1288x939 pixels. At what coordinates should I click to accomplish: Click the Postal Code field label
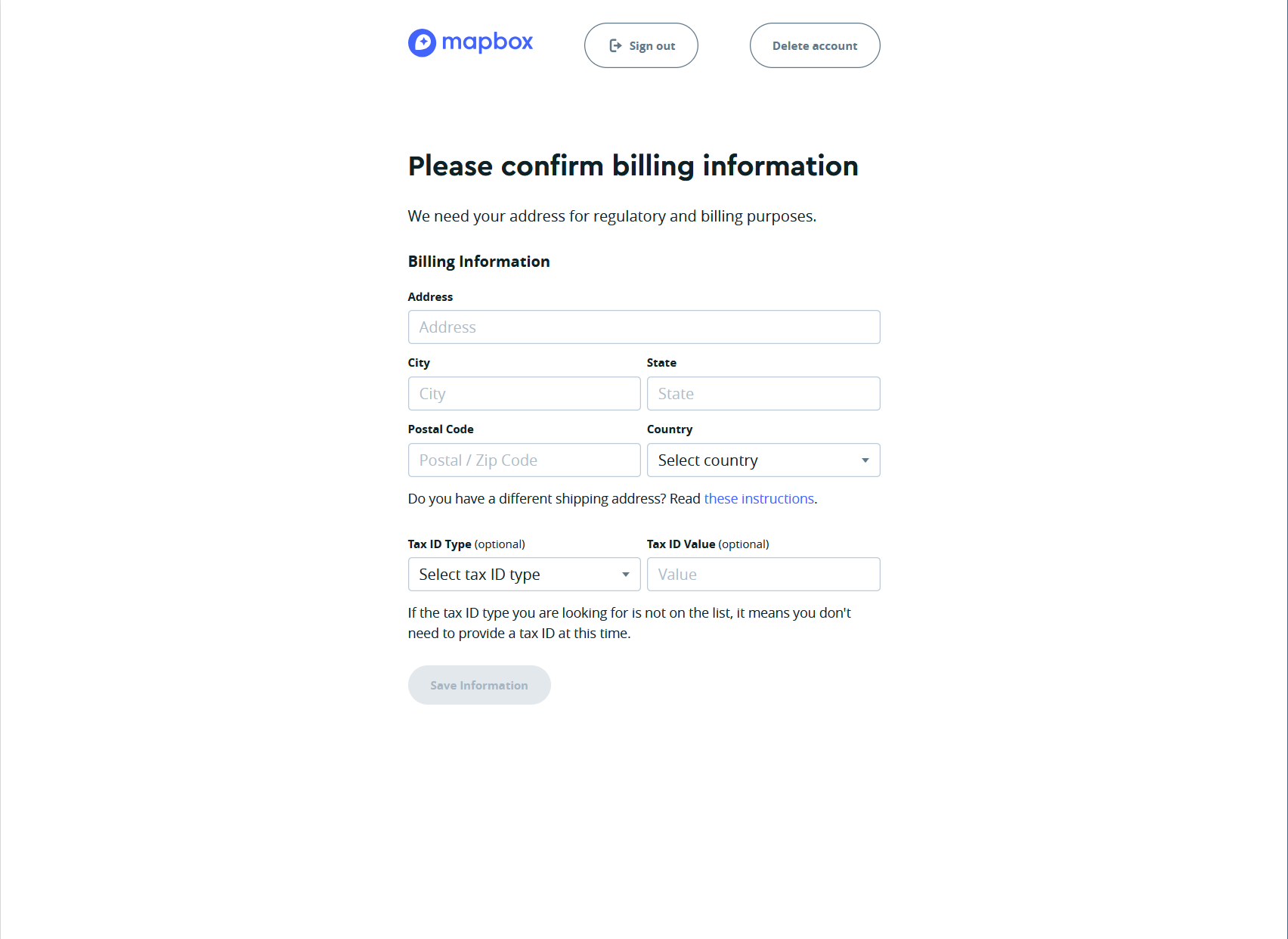(x=441, y=429)
